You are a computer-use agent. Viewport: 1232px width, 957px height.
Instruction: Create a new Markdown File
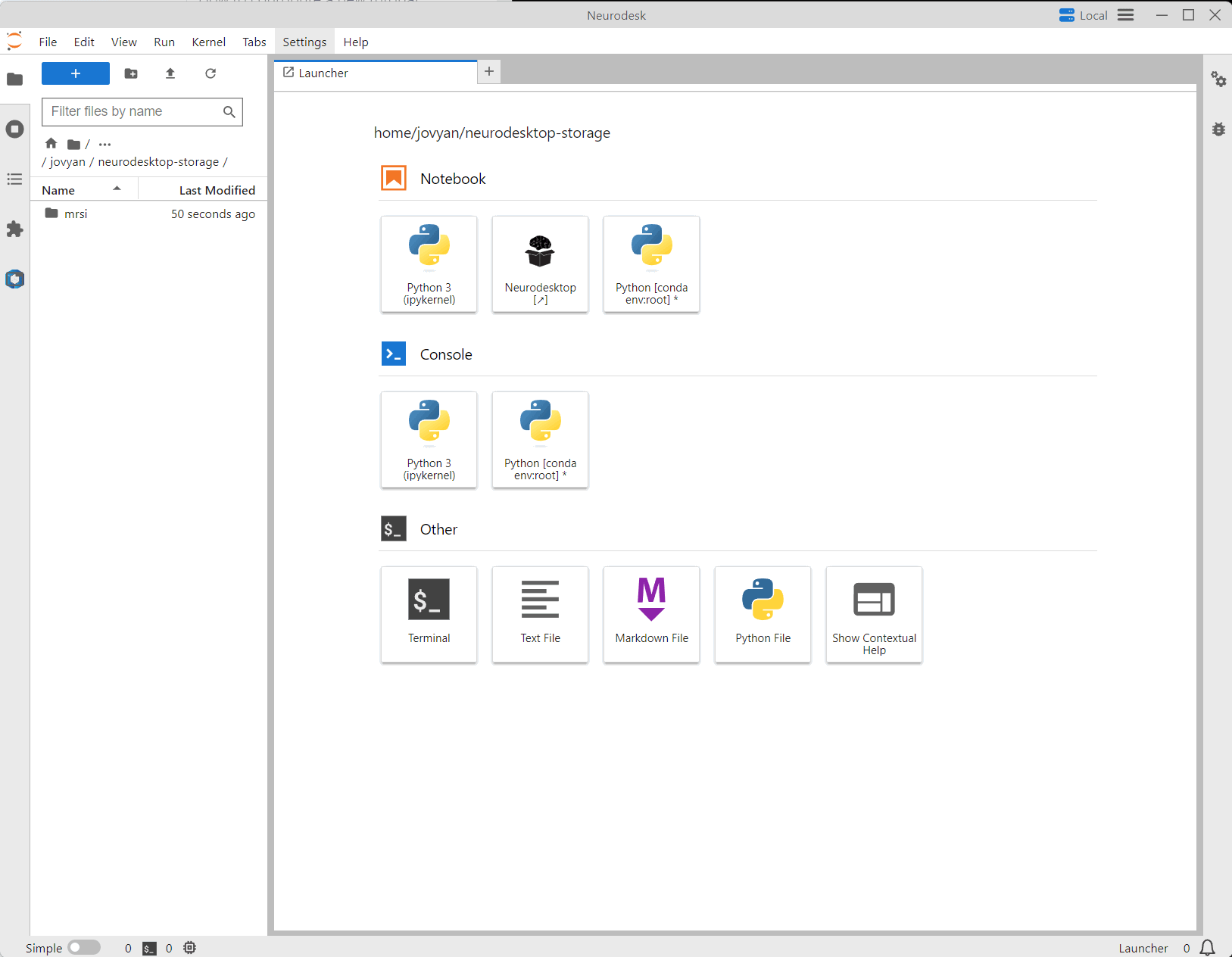pos(651,614)
